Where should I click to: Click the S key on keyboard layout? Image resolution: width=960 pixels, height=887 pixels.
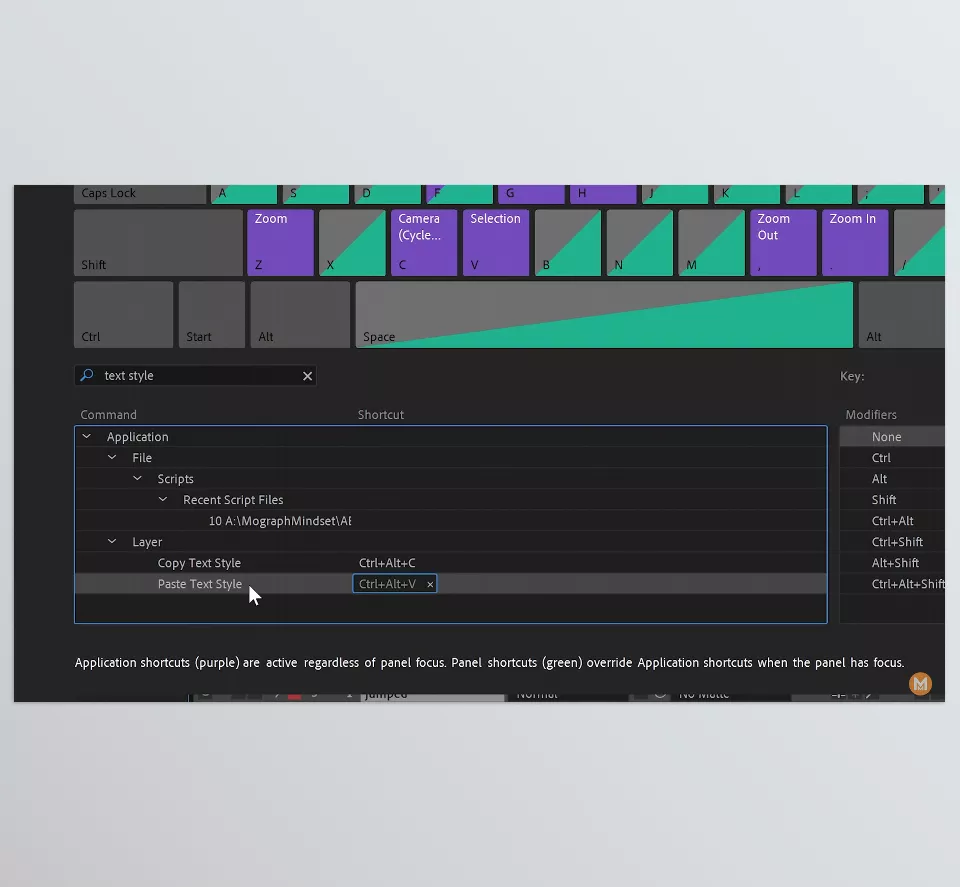316,194
